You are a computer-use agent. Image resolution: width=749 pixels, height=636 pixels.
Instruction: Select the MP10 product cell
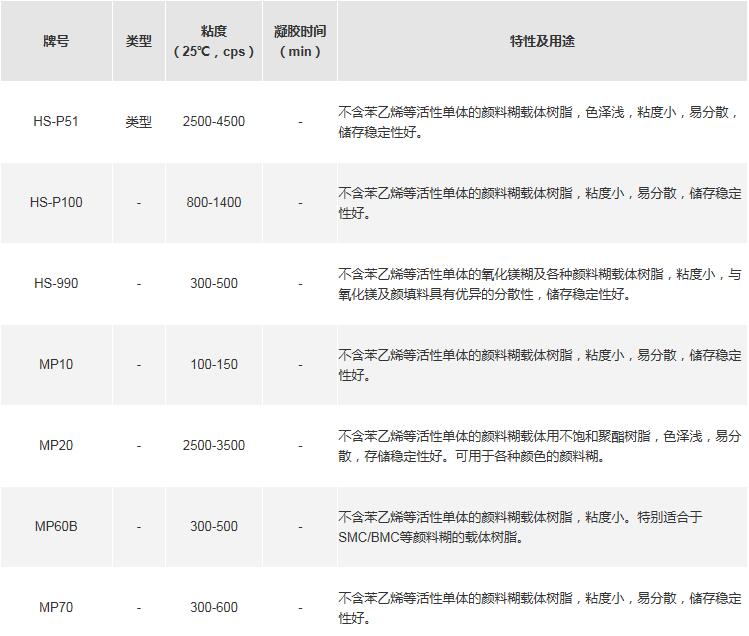[x=56, y=365]
